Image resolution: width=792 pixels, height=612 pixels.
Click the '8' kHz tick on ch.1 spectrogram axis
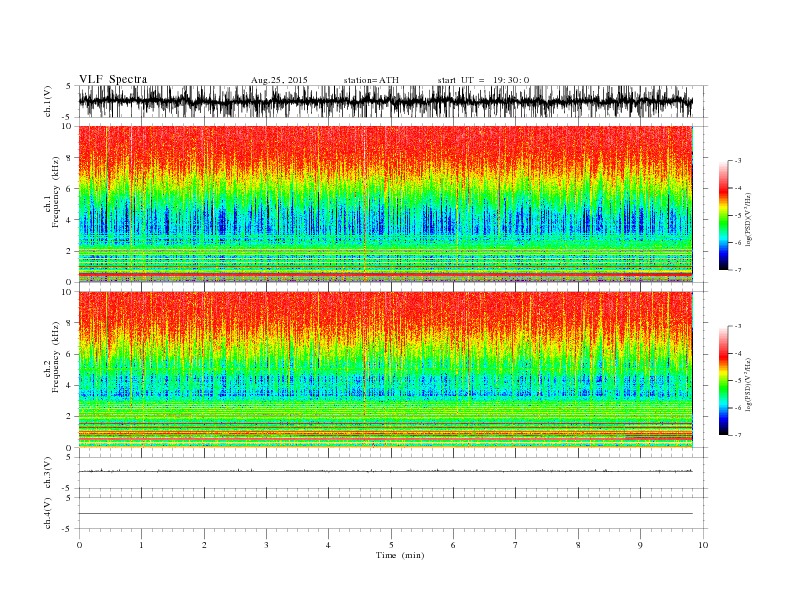coord(70,158)
